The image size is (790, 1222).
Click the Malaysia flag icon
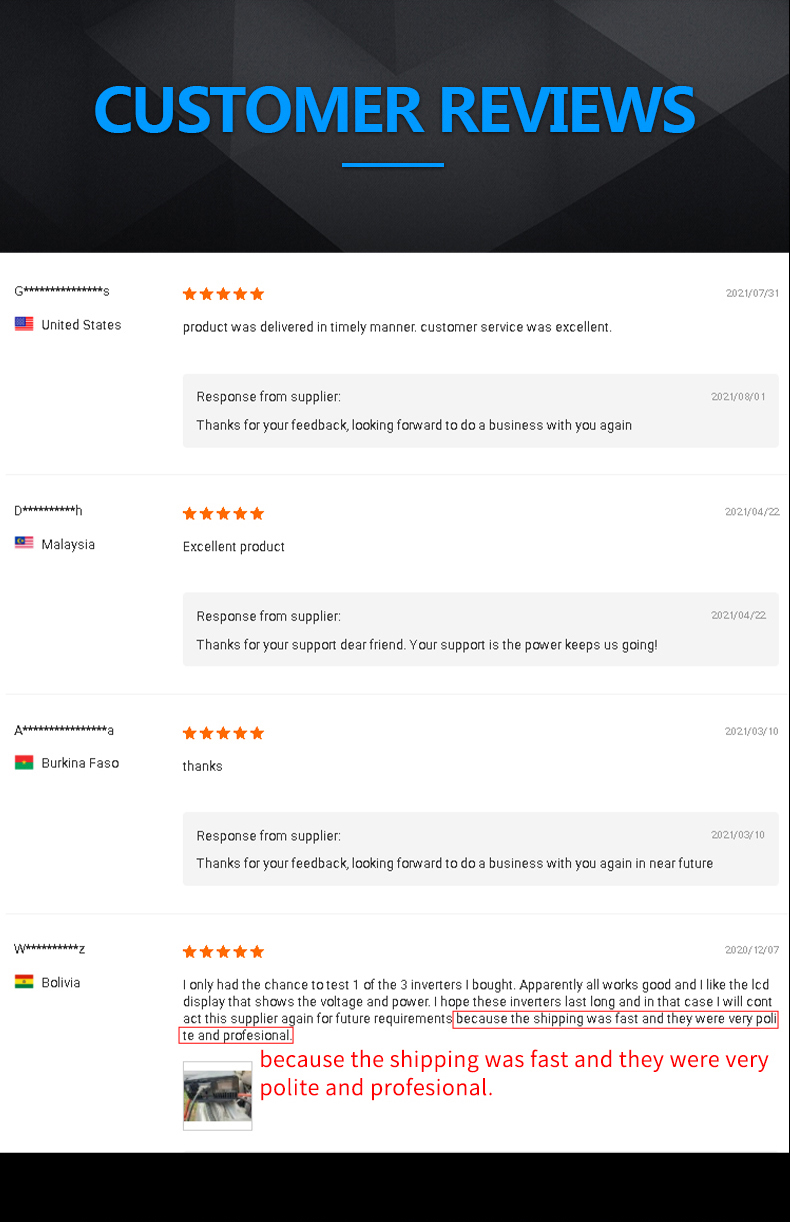24,543
